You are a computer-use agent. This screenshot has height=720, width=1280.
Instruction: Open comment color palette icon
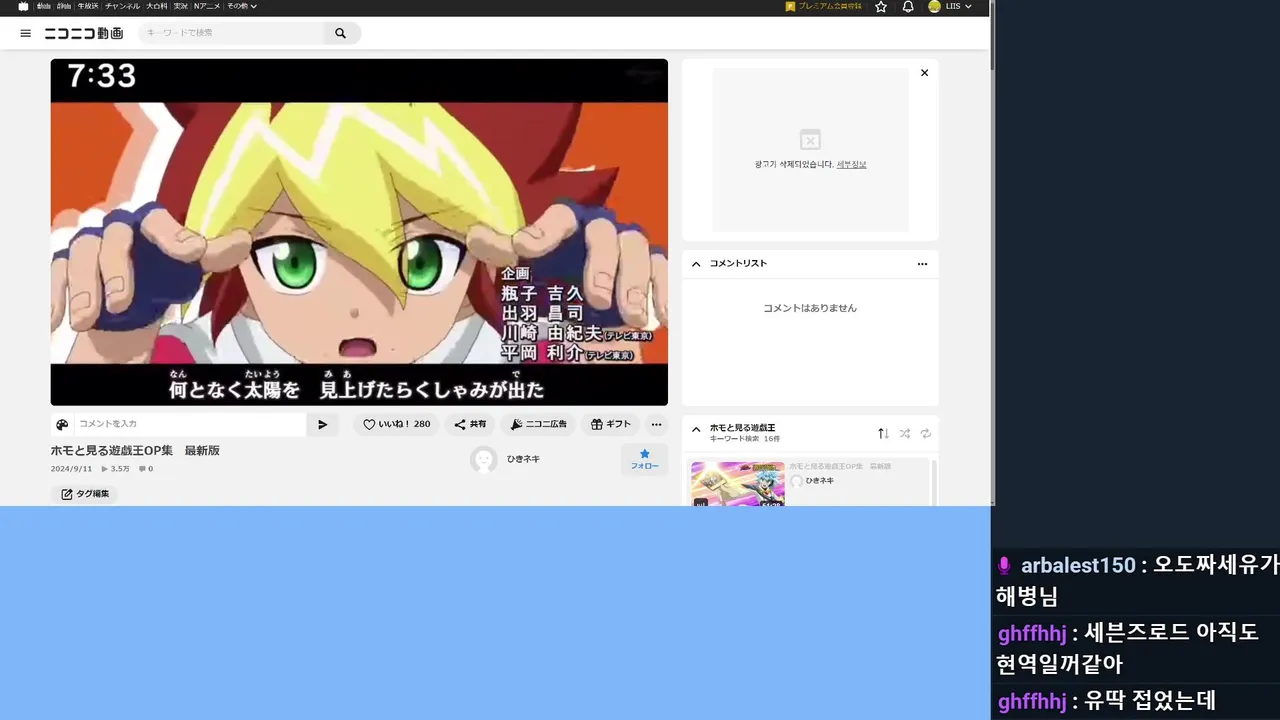62,424
